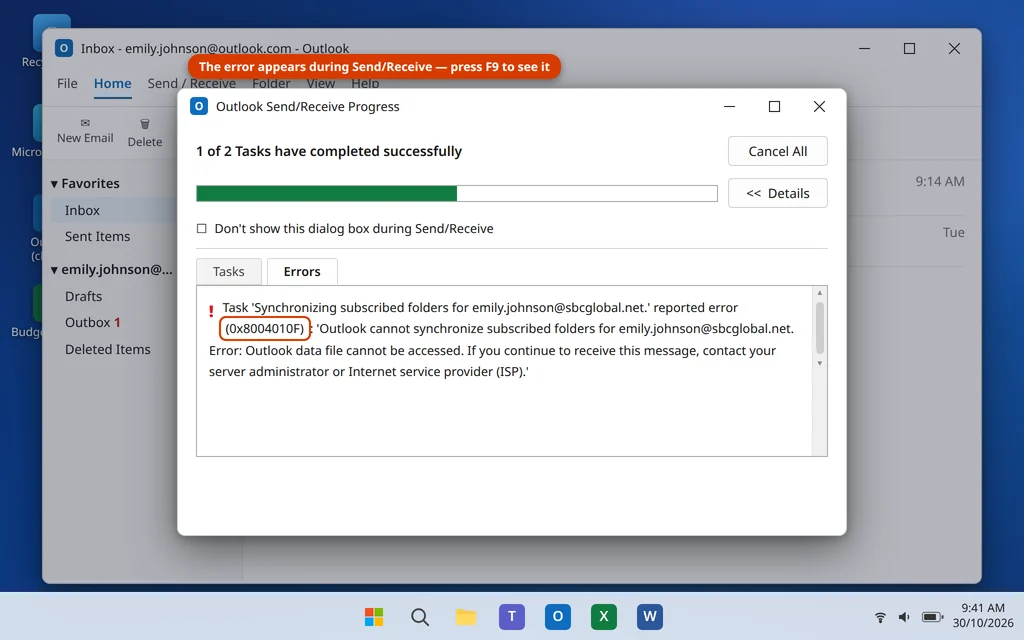Launch Excel from the taskbar

click(603, 616)
